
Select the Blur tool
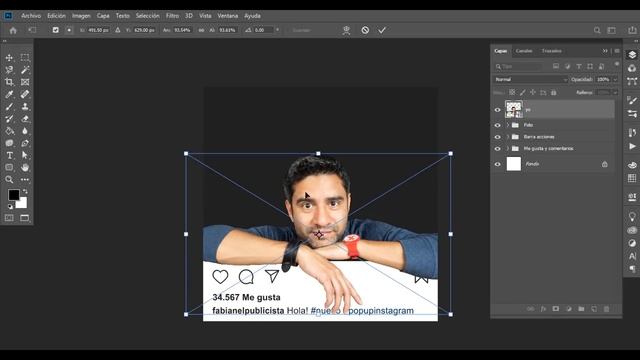[25, 131]
